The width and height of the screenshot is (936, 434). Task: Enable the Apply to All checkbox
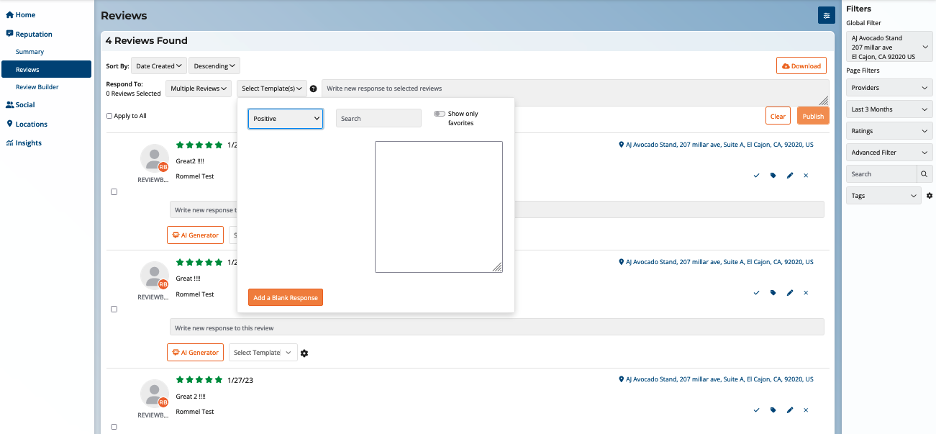pos(109,116)
